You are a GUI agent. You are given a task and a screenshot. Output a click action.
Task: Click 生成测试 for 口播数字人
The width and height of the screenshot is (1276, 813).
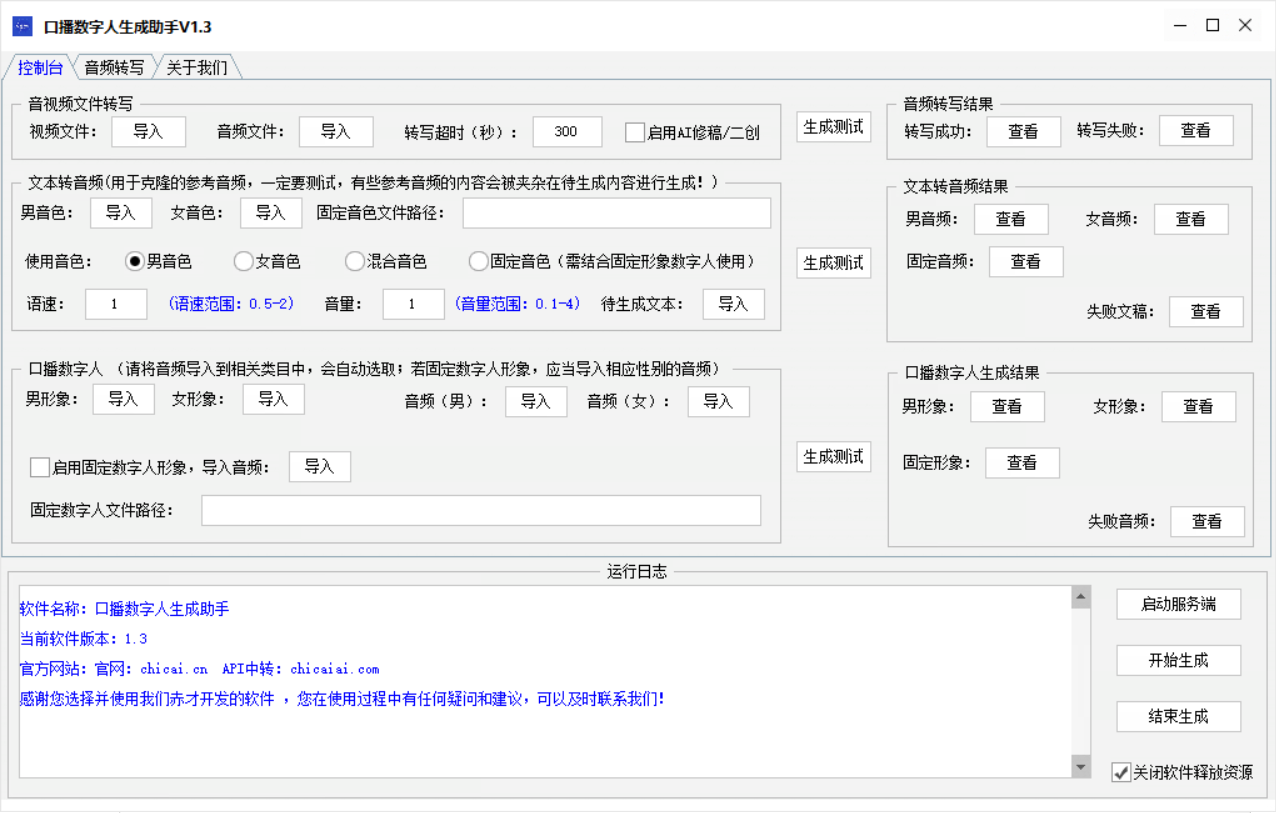(834, 456)
